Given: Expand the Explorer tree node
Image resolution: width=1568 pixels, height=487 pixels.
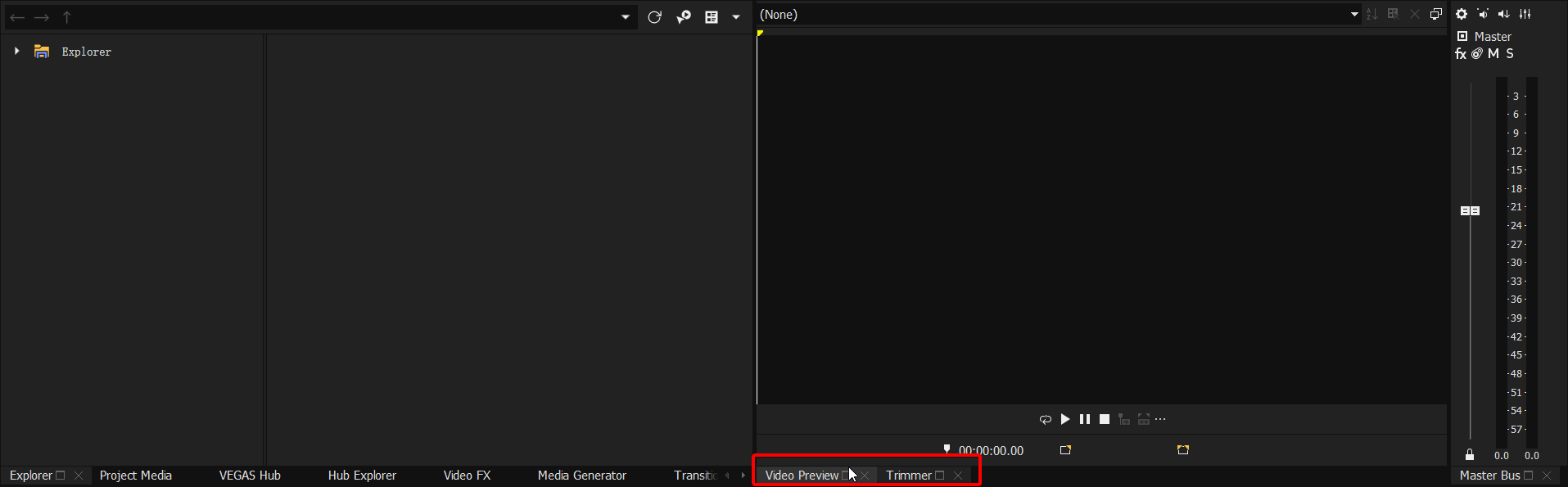Looking at the screenshot, I should [16, 52].
